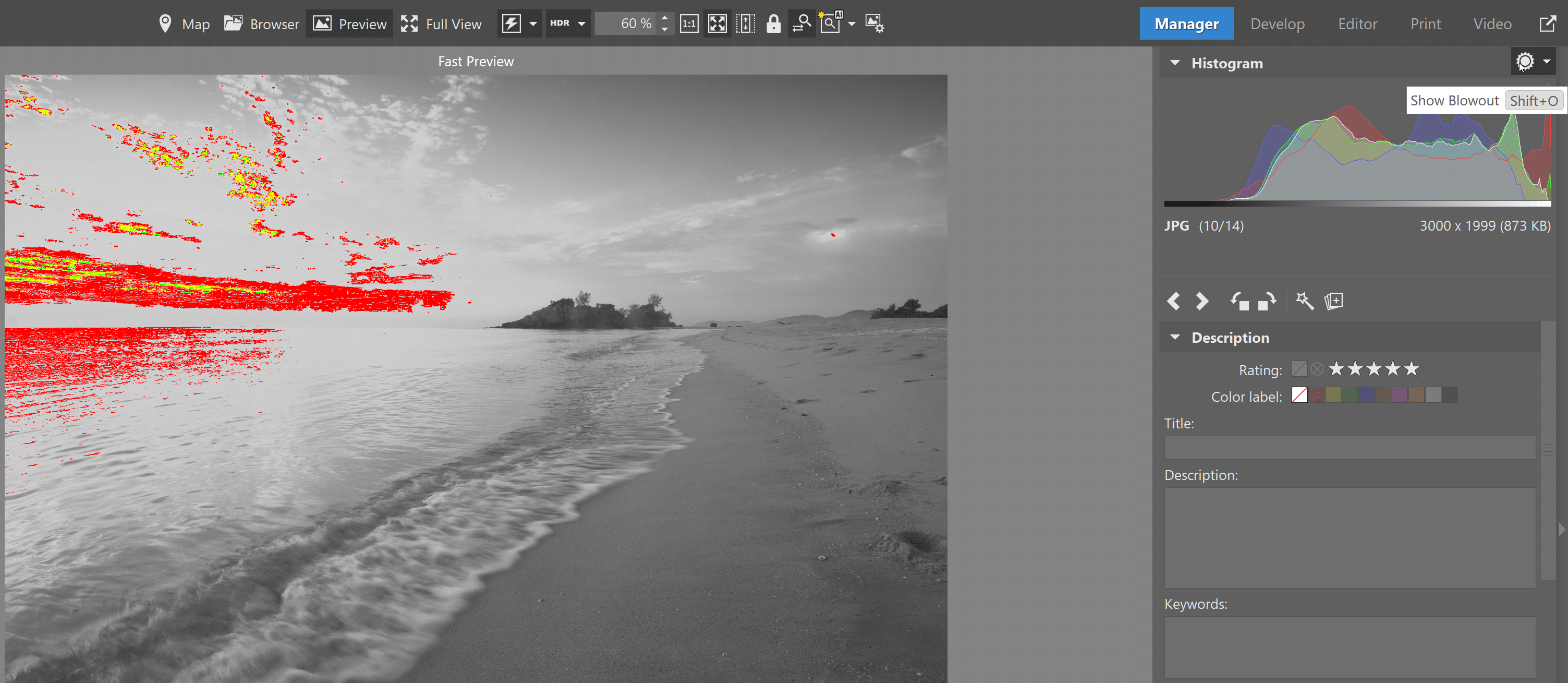Click the Title input field
The image size is (1568, 683).
[x=1350, y=448]
